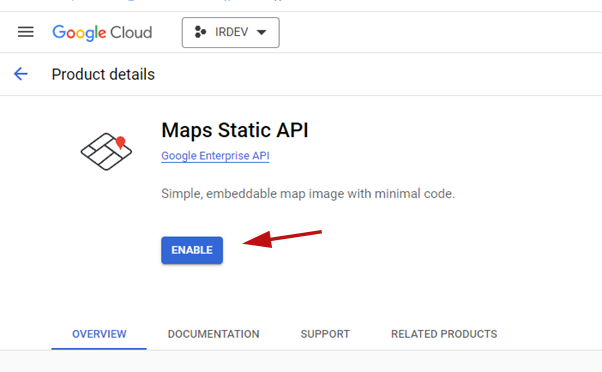Switch to the Documentation tab
Viewport: 602px width, 372px height.
click(213, 334)
